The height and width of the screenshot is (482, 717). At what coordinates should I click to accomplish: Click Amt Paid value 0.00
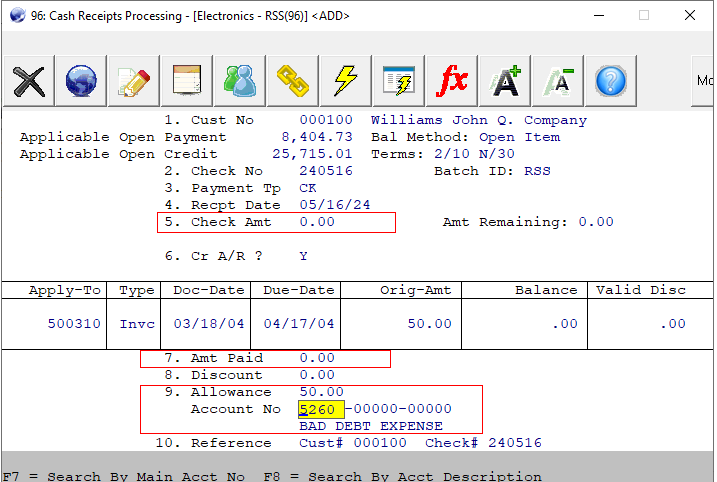pyautogui.click(x=317, y=358)
